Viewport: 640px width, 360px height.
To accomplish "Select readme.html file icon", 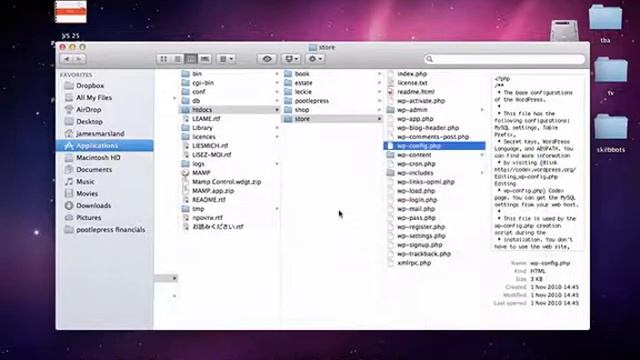I will [391, 92].
